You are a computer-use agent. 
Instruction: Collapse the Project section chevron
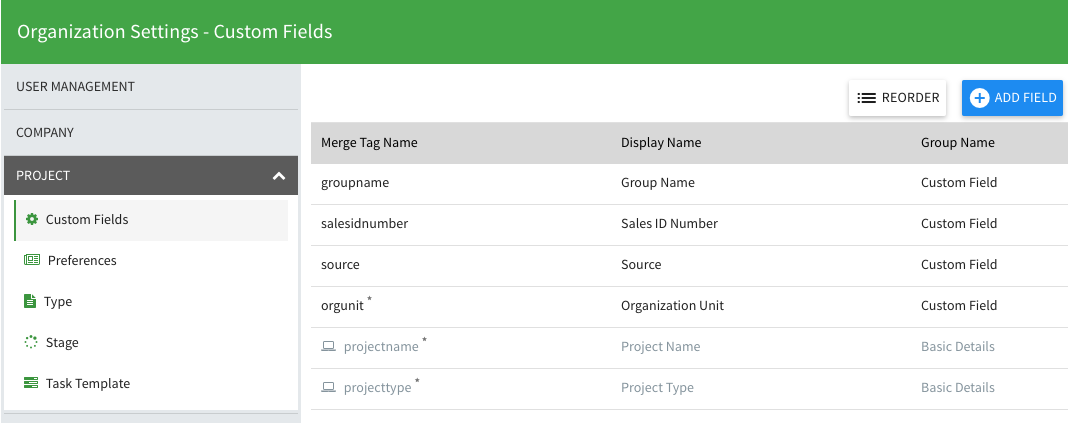(278, 176)
